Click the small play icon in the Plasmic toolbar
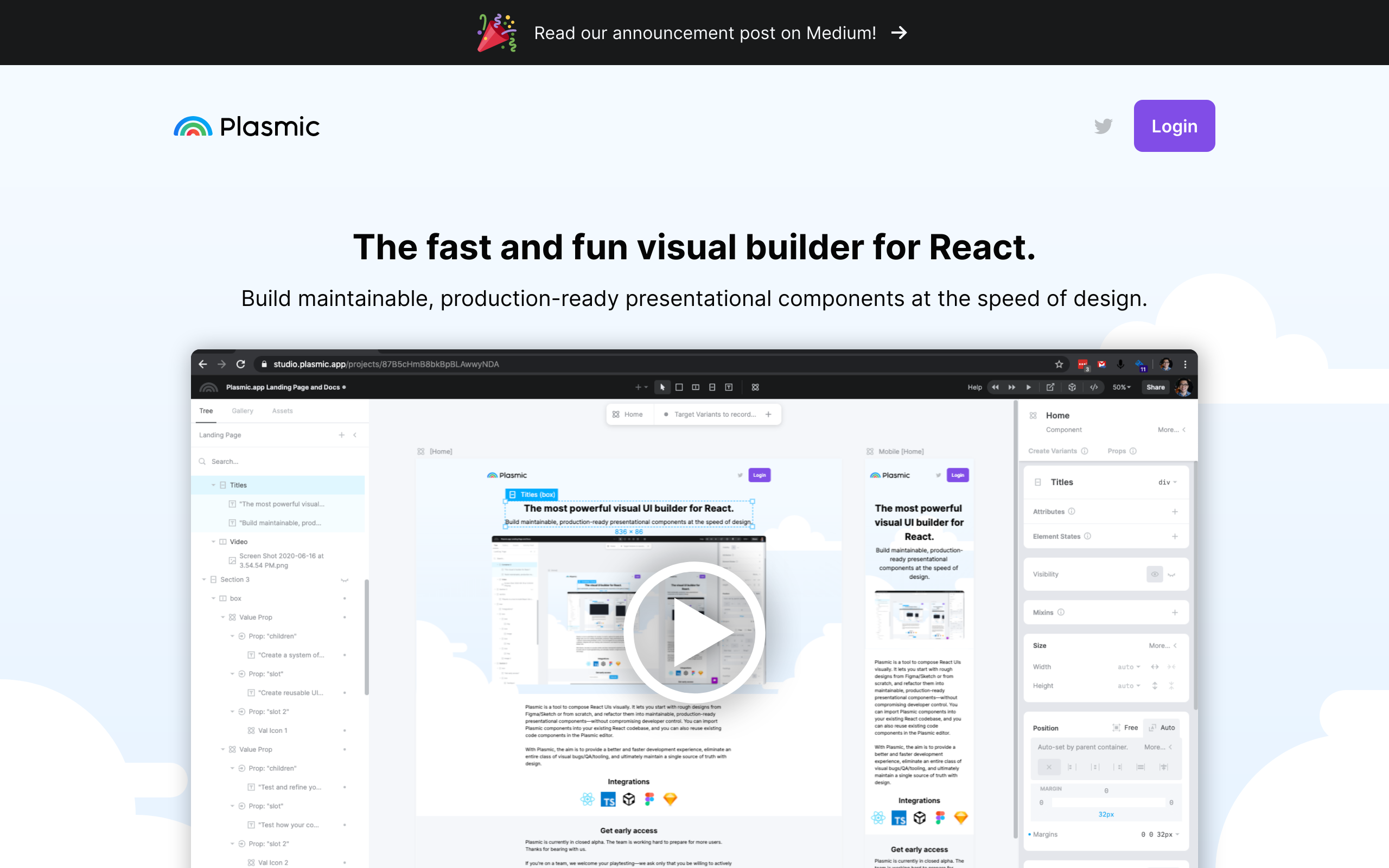Screen dimensions: 1389x868 [1029, 387]
